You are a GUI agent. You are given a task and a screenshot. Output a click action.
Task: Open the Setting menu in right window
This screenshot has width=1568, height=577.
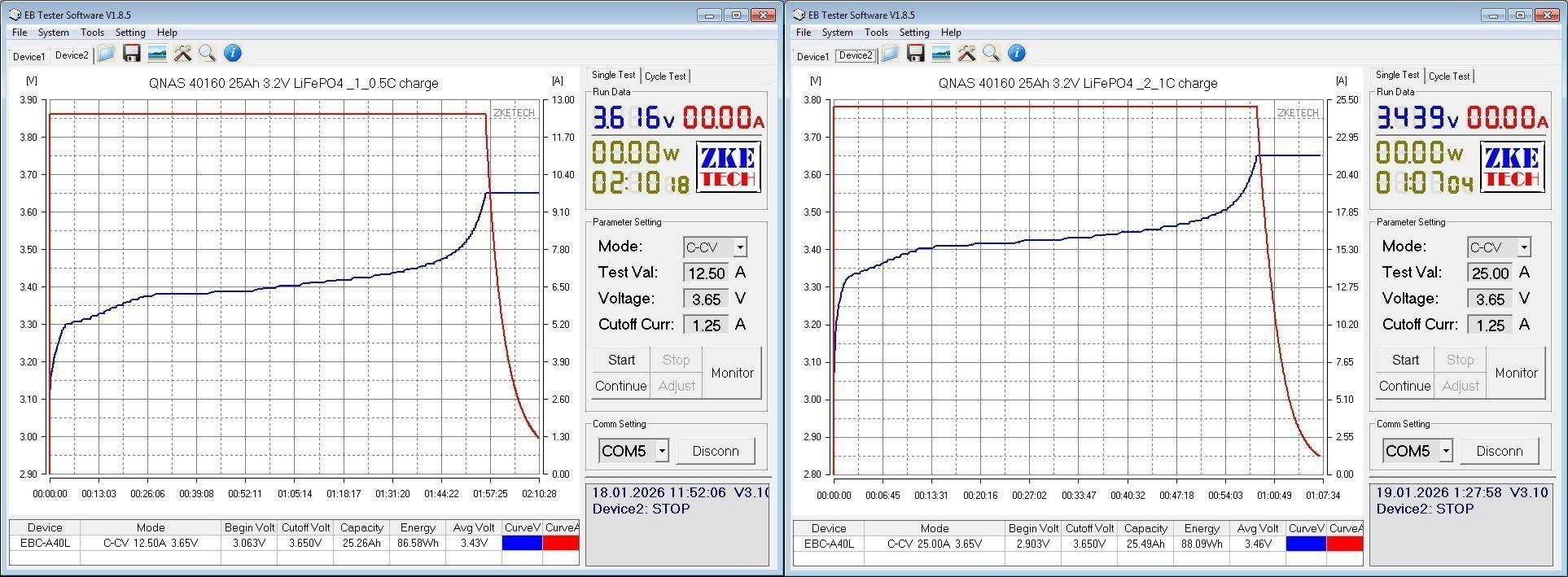913,33
